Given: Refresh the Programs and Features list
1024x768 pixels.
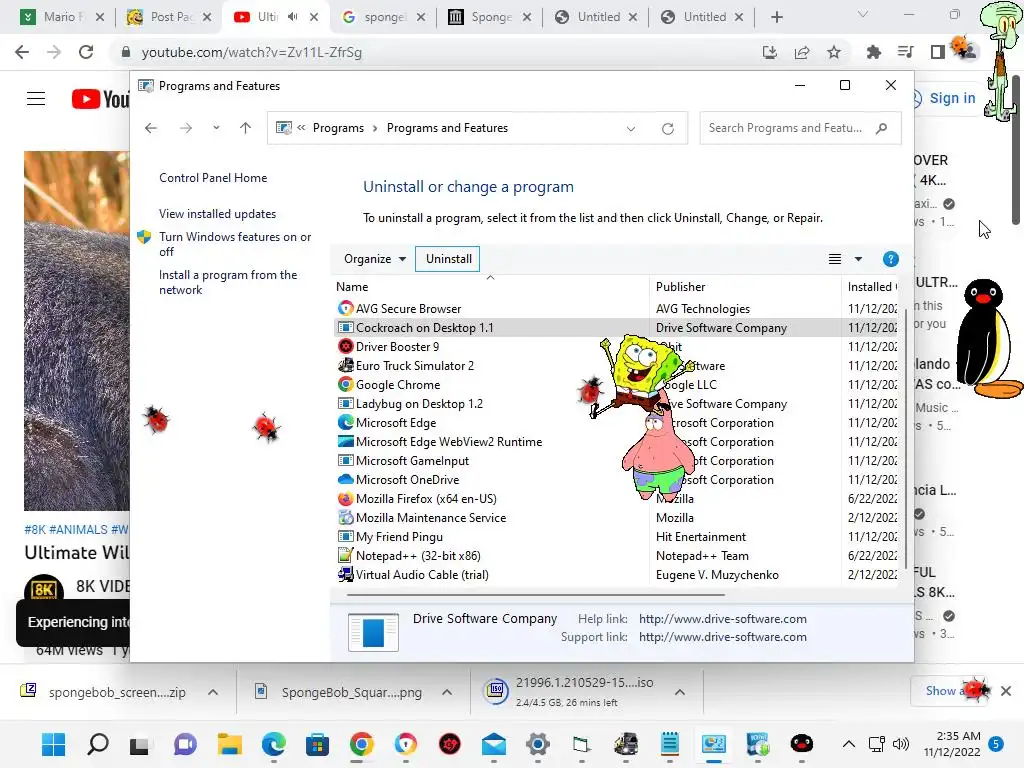Looking at the screenshot, I should 667,129.
